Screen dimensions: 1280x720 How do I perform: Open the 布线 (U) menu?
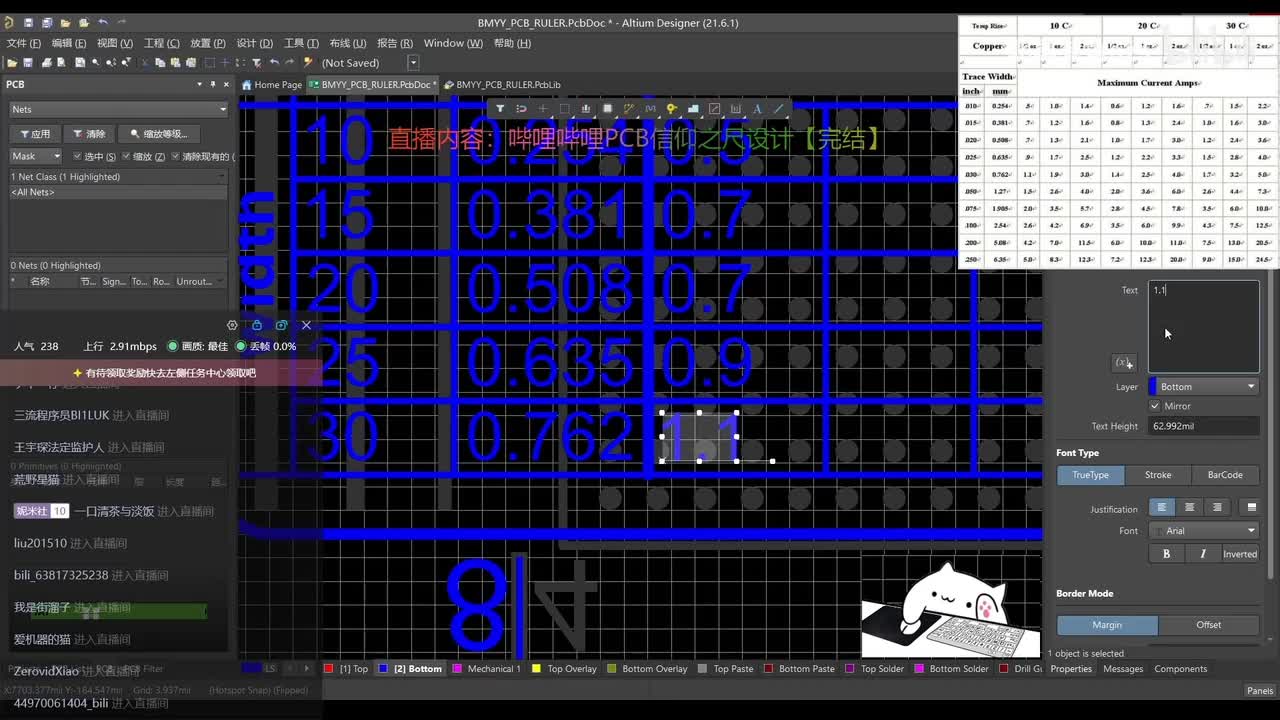point(348,43)
